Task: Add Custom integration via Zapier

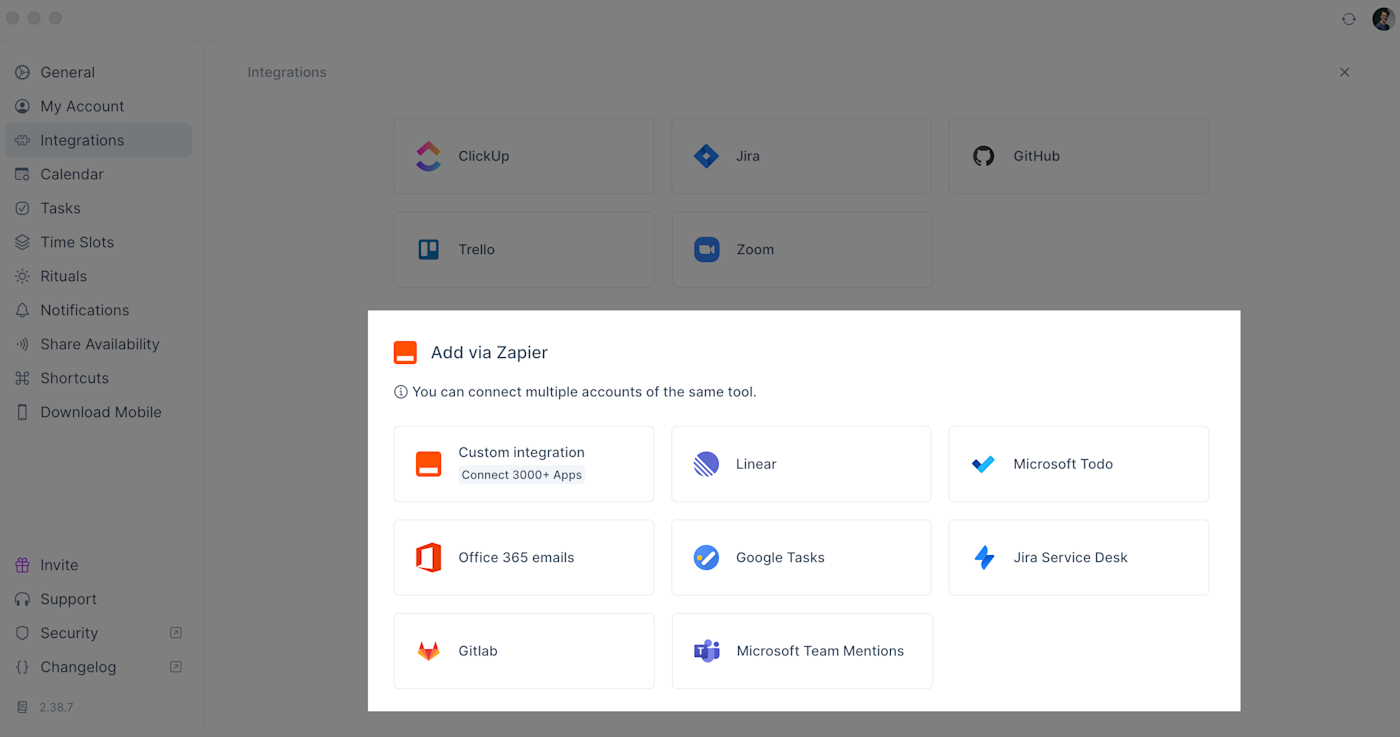Action: [x=524, y=464]
